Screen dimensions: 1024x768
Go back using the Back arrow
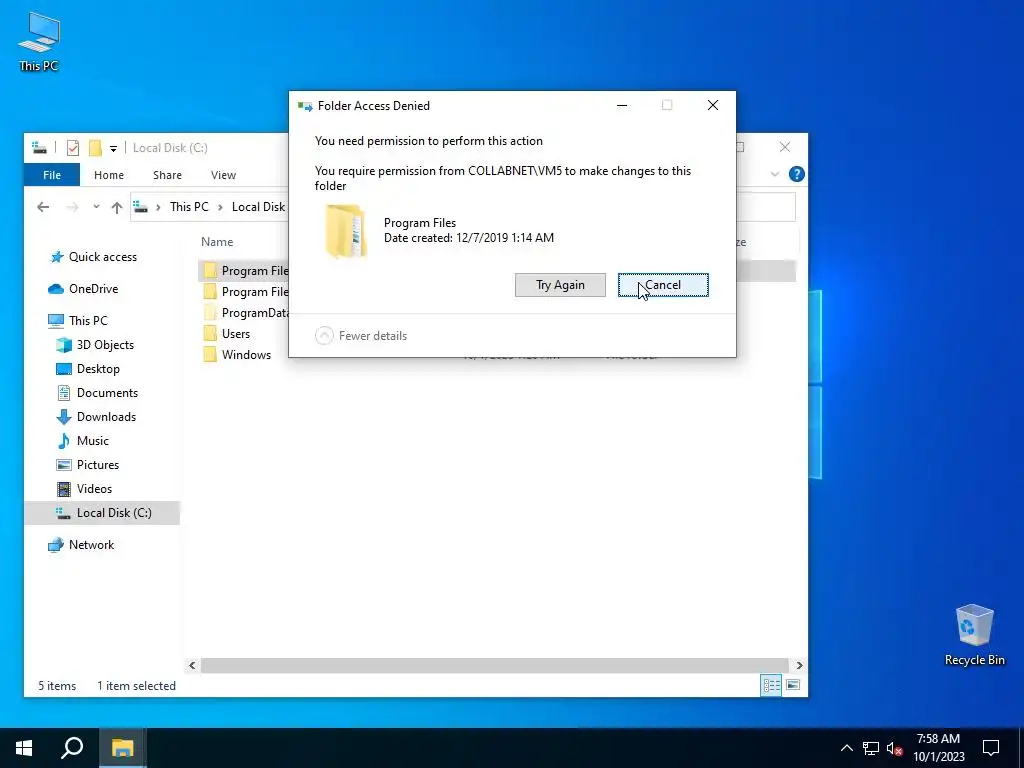pos(43,207)
